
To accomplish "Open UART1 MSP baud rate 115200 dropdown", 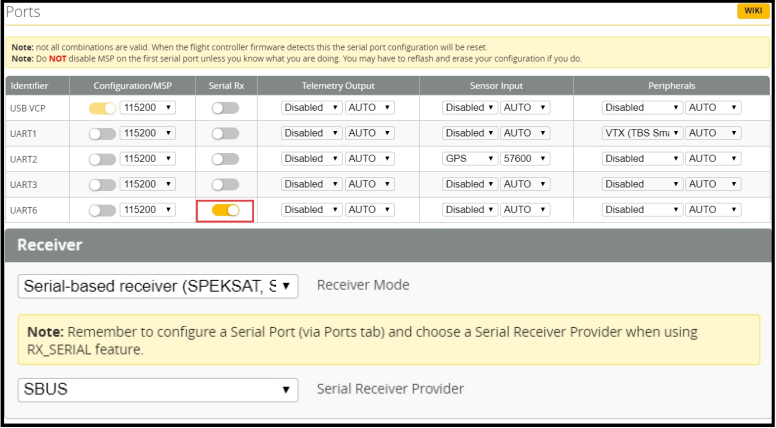I will [x=147, y=133].
